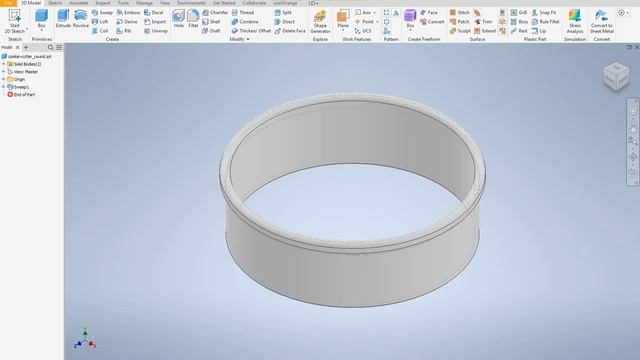Select the Patch surface tool

click(460, 22)
